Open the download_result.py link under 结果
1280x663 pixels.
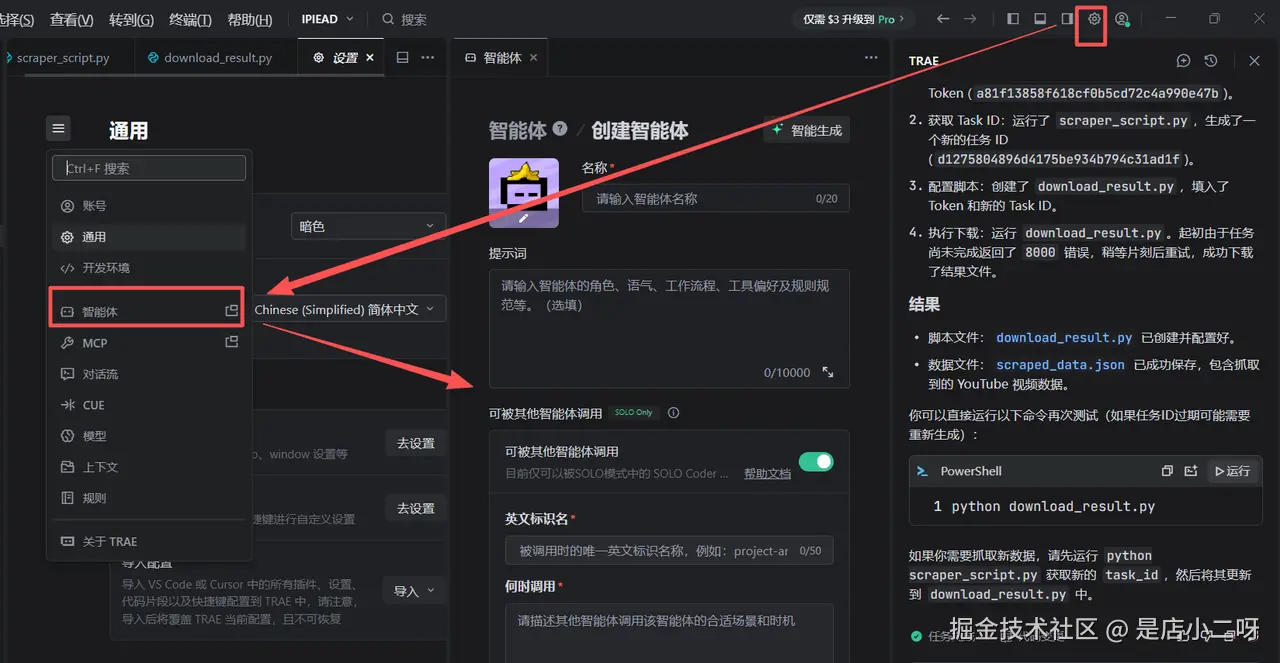click(1064, 337)
